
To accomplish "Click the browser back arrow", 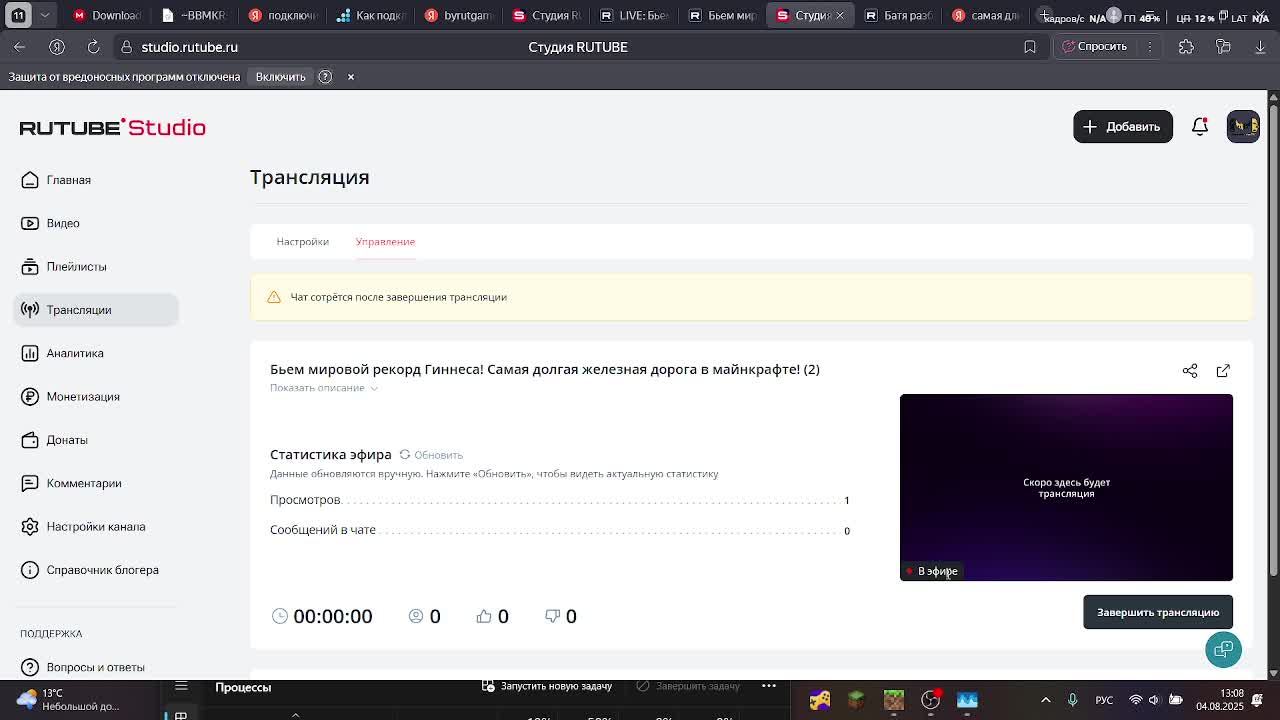I will [x=20, y=47].
